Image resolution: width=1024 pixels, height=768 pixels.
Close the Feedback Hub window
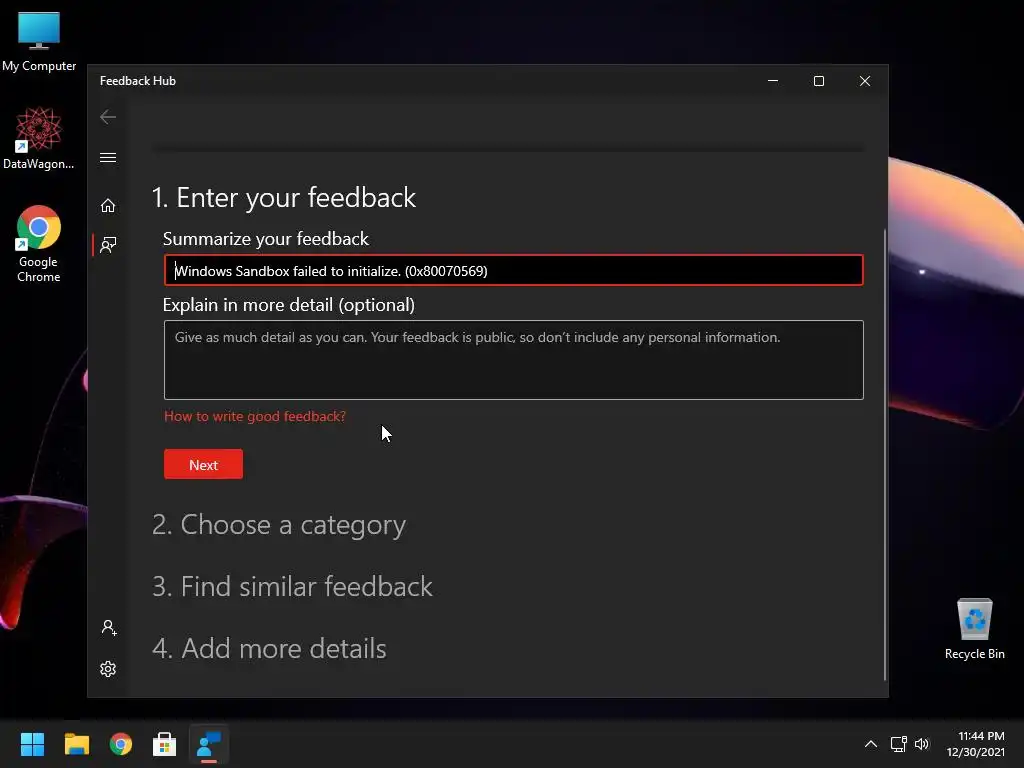click(x=865, y=81)
